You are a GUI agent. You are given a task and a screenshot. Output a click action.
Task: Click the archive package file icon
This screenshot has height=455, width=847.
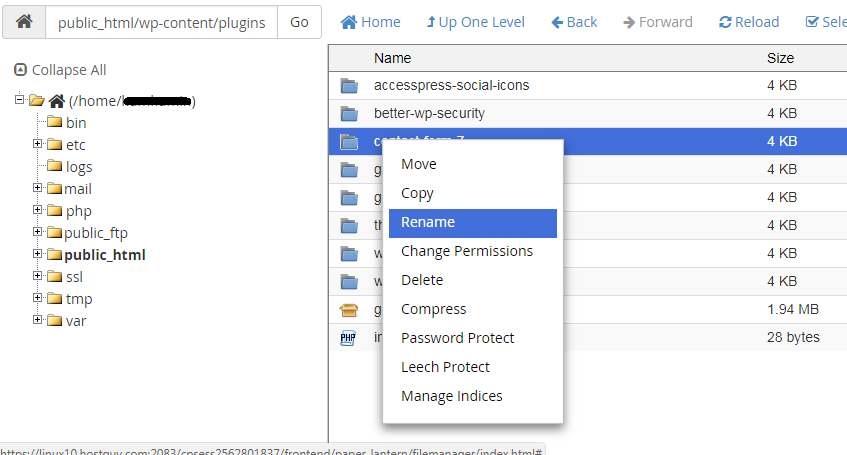[x=349, y=310]
